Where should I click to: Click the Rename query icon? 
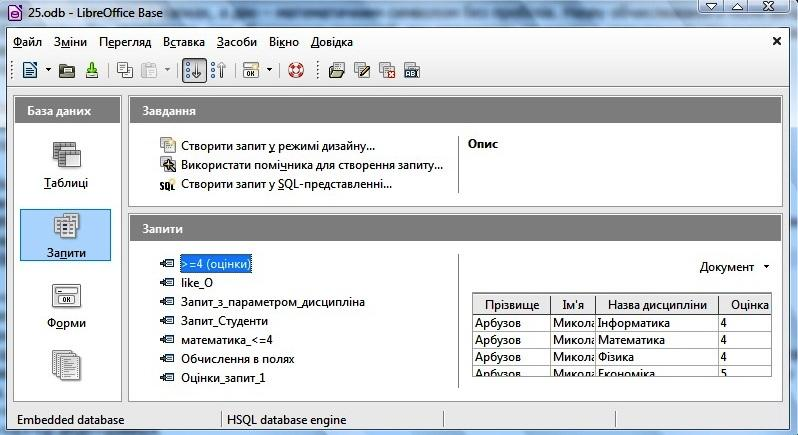coord(412,70)
